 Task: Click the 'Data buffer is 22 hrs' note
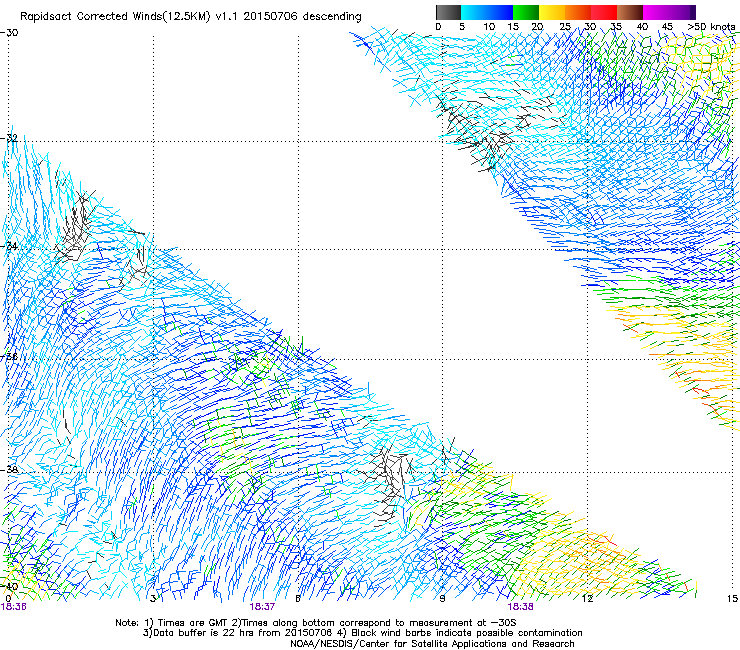(x=362, y=633)
